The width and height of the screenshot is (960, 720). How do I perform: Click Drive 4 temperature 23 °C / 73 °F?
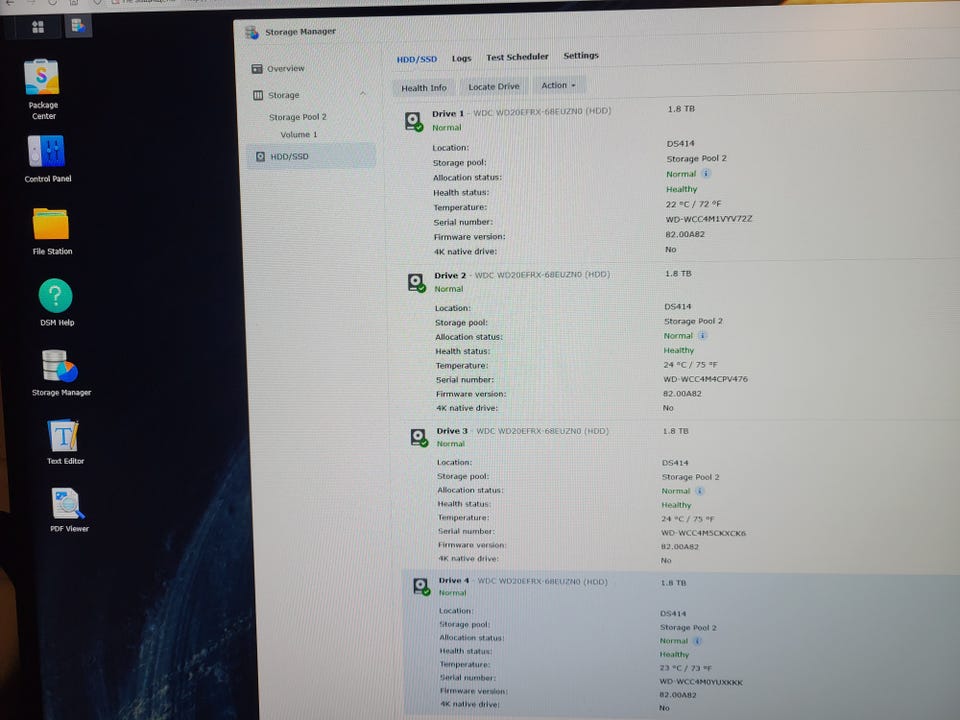[x=686, y=667]
